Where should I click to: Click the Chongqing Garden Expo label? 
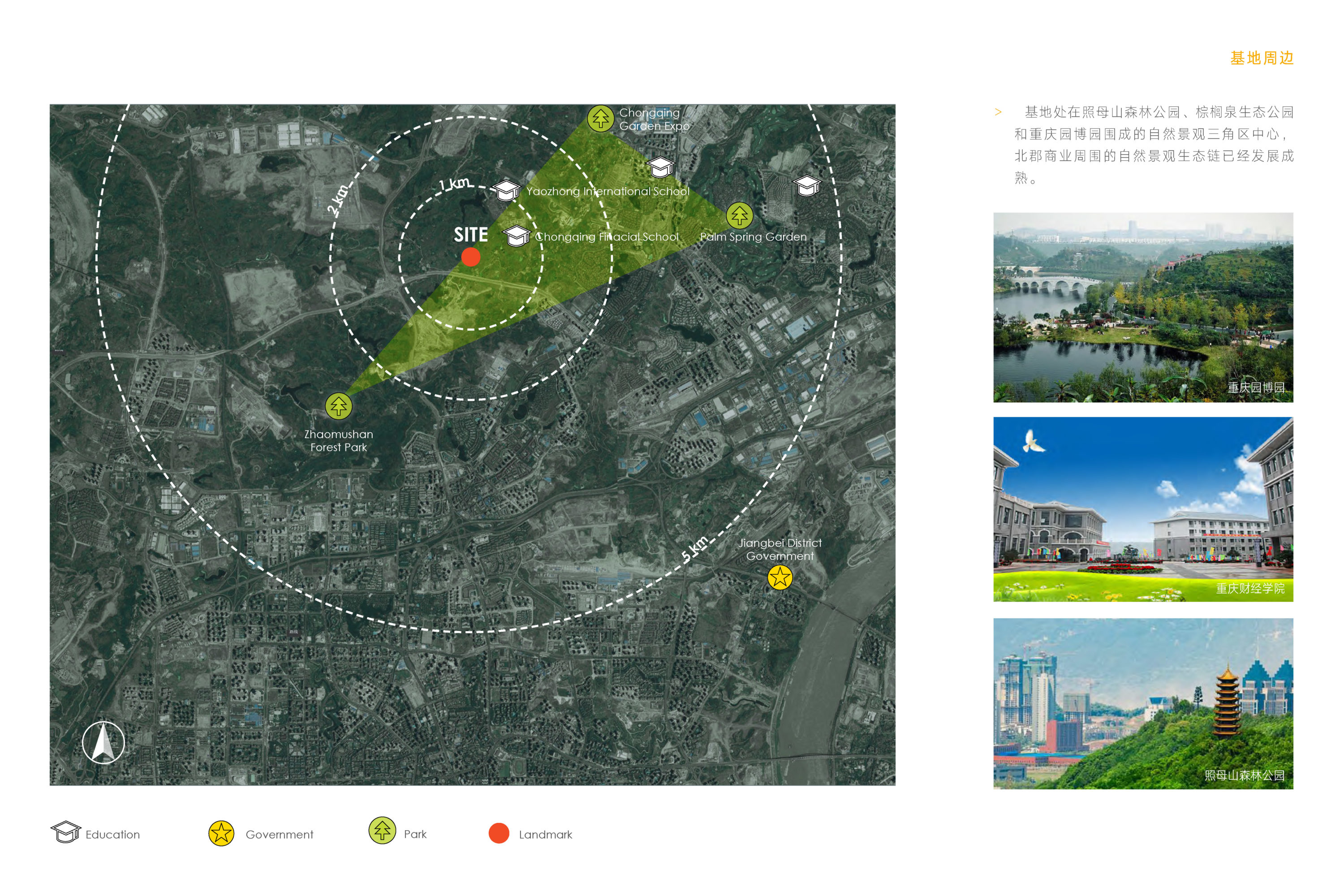pyautogui.click(x=654, y=119)
